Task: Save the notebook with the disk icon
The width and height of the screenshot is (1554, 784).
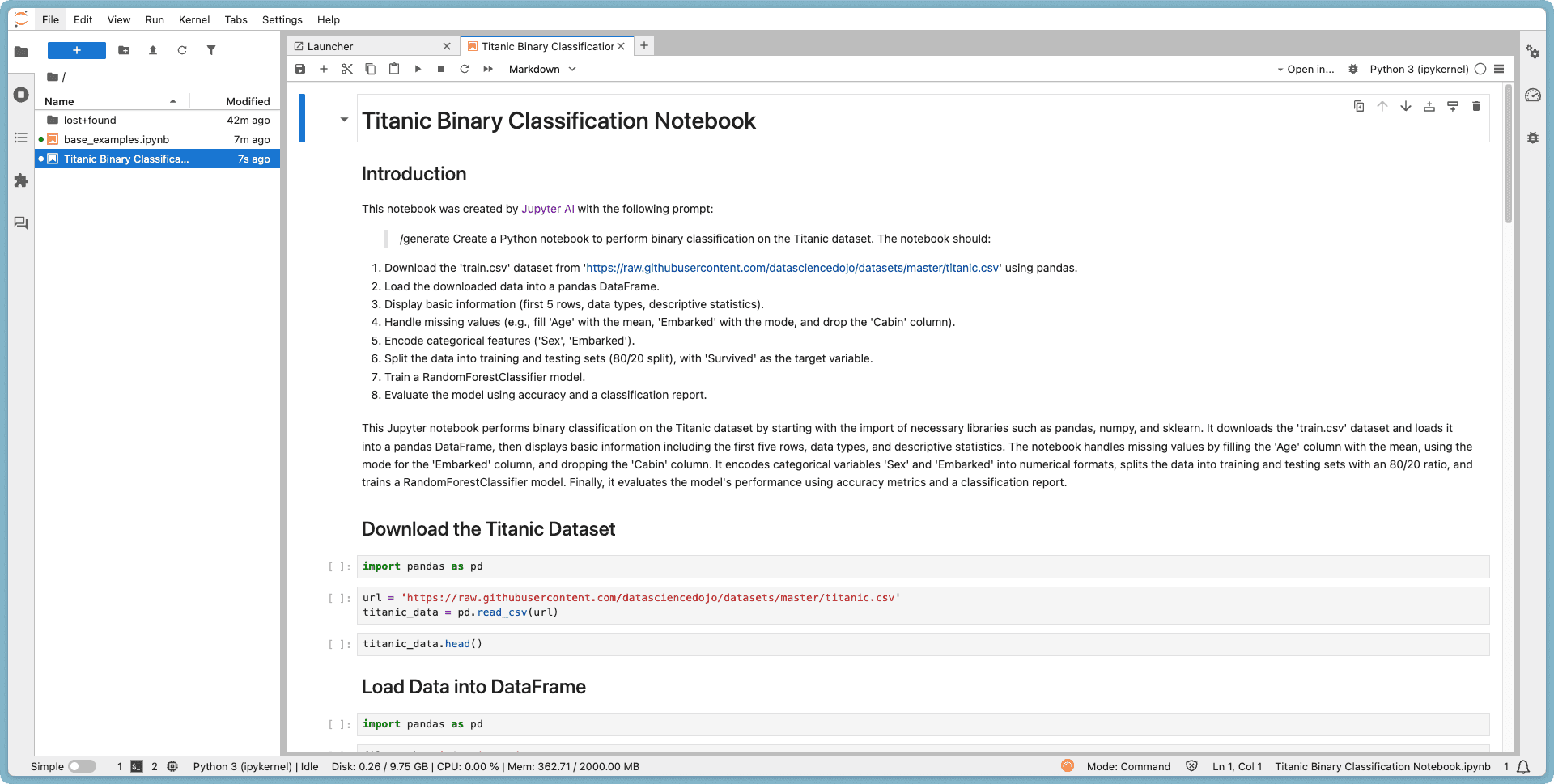Action: (x=300, y=69)
